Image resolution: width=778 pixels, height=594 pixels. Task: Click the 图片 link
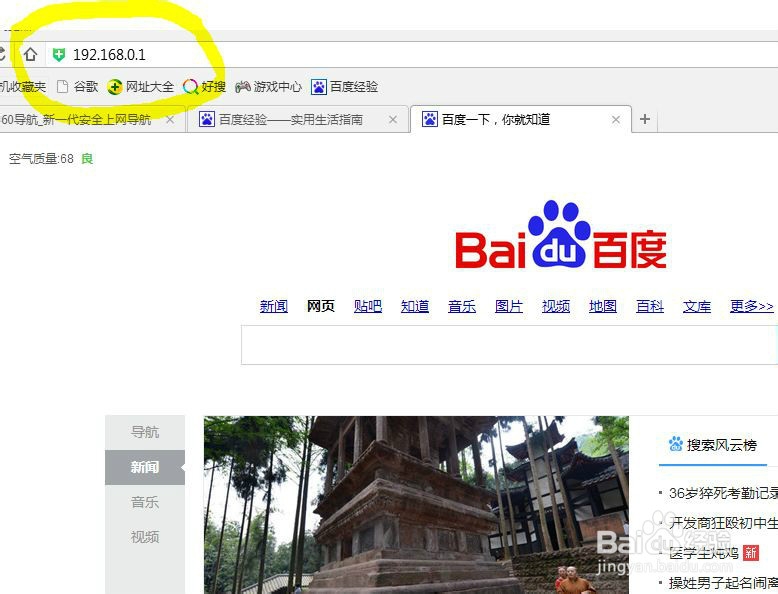pyautogui.click(x=509, y=306)
